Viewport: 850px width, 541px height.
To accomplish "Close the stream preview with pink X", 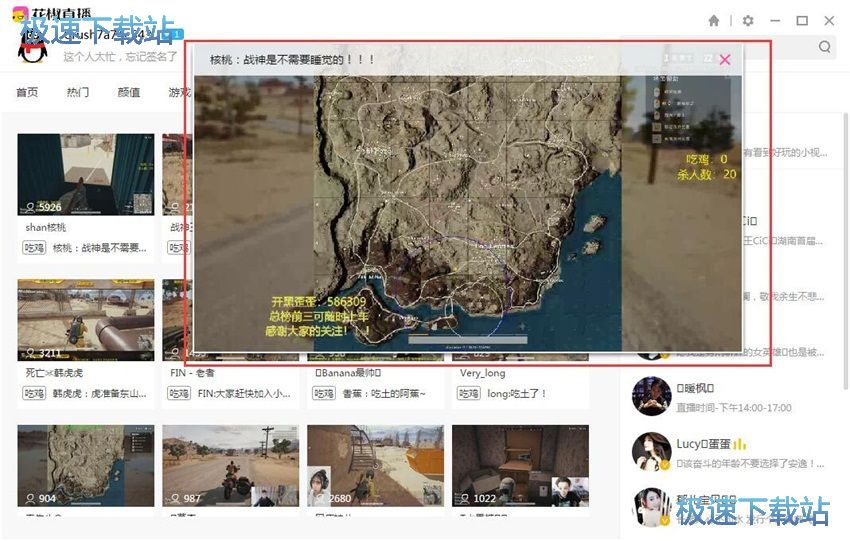I will 725,60.
